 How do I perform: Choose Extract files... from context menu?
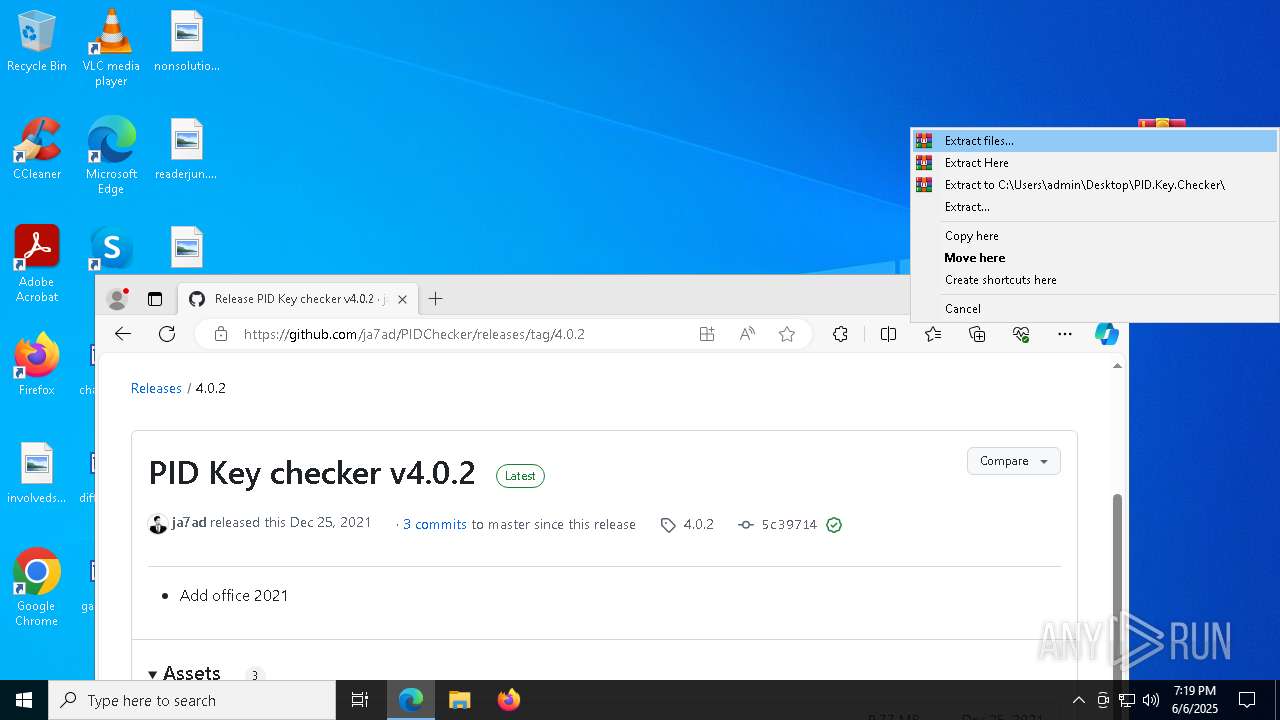tap(1095, 141)
